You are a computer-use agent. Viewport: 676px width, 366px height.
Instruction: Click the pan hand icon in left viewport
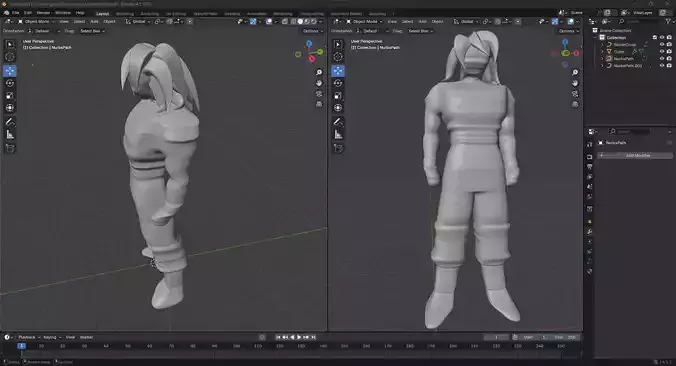point(319,83)
